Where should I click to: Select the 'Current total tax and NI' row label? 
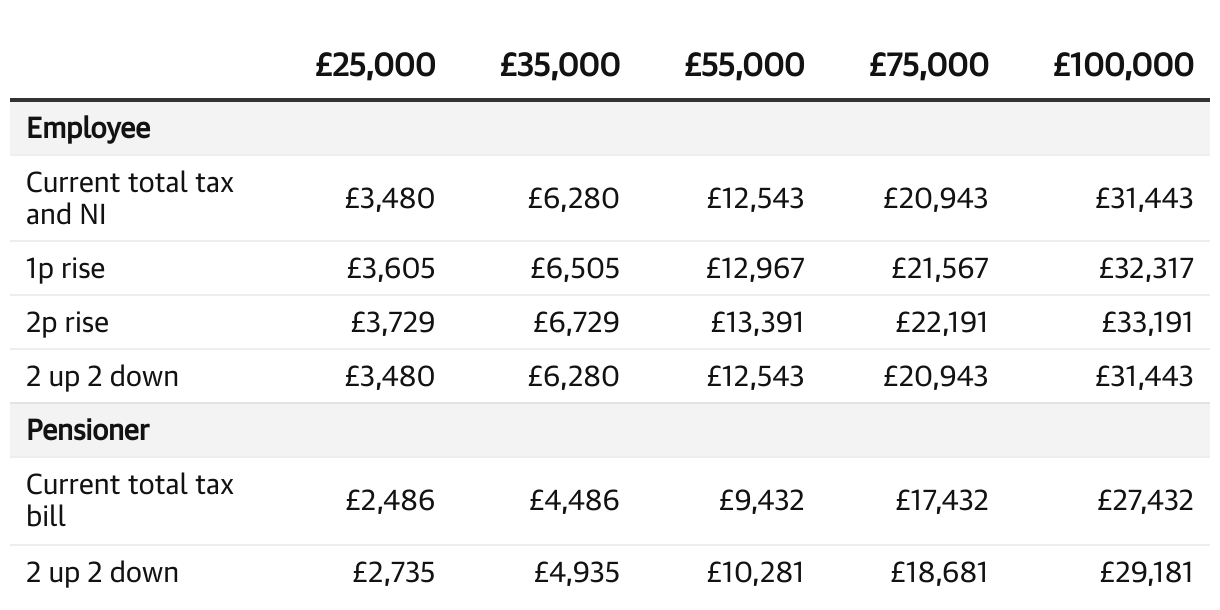[x=129, y=198]
